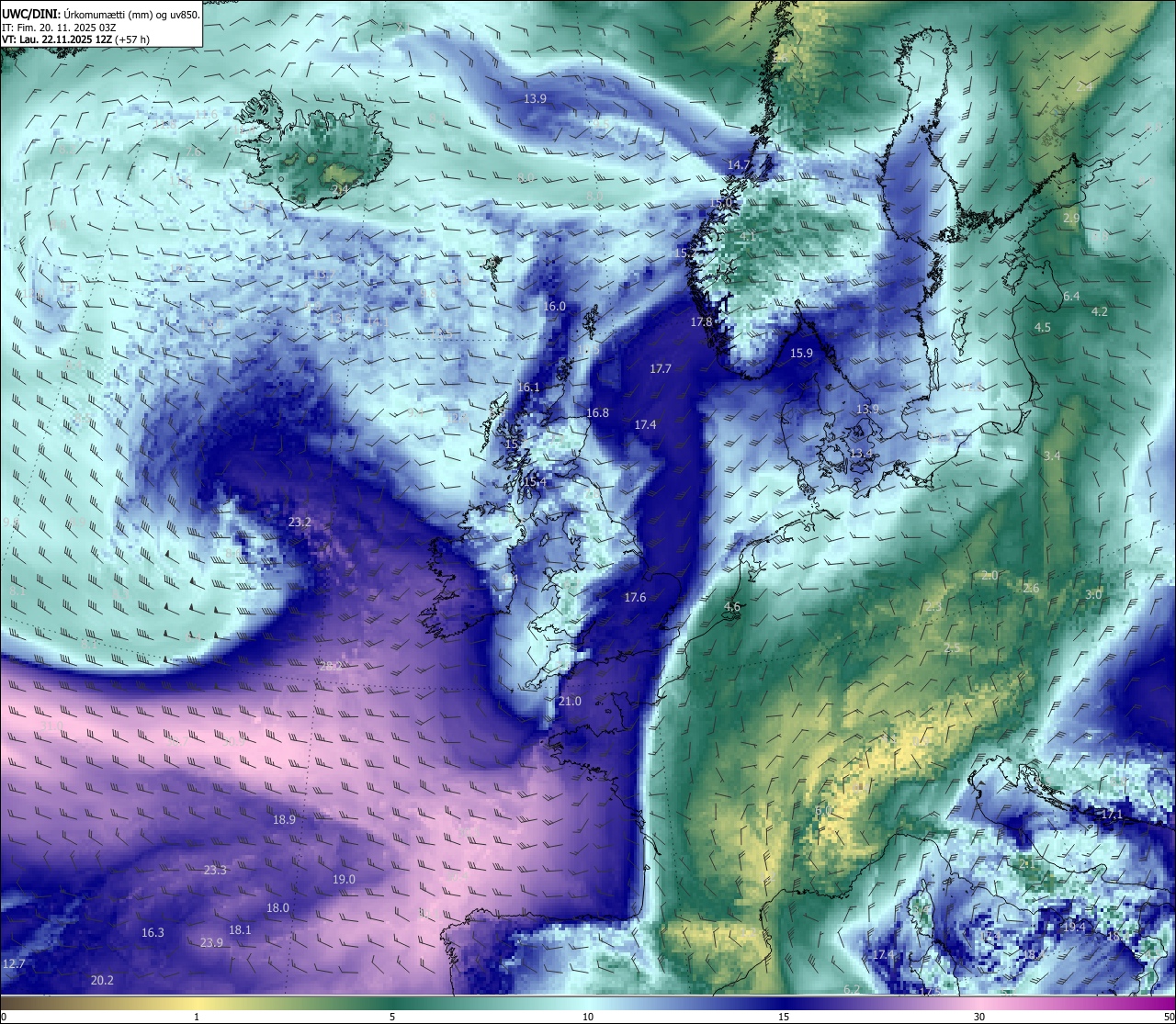Click the 4.2 value east of the Baltic
The height and width of the screenshot is (1024, 1176).
(x=1099, y=312)
